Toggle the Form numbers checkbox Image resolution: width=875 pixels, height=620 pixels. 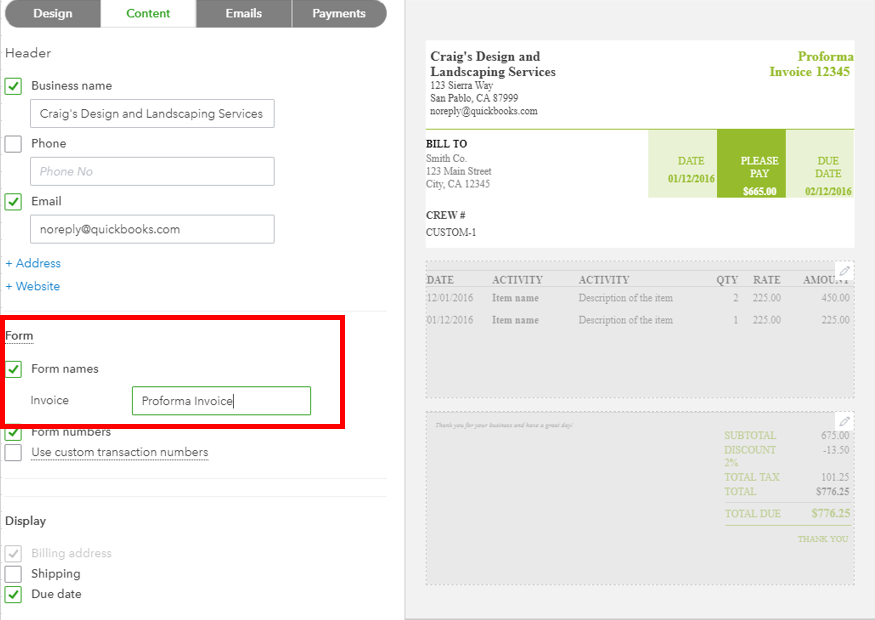click(x=13, y=433)
